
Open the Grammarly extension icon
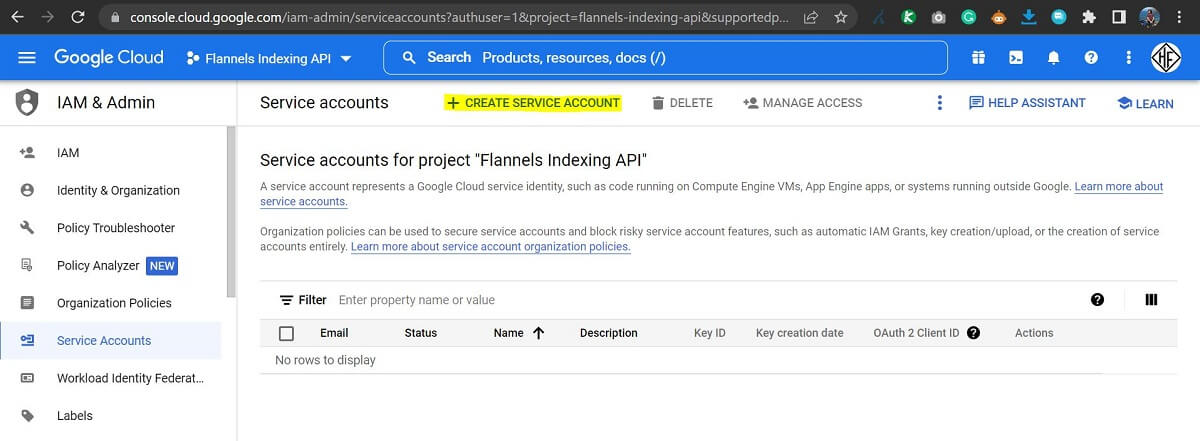968,17
